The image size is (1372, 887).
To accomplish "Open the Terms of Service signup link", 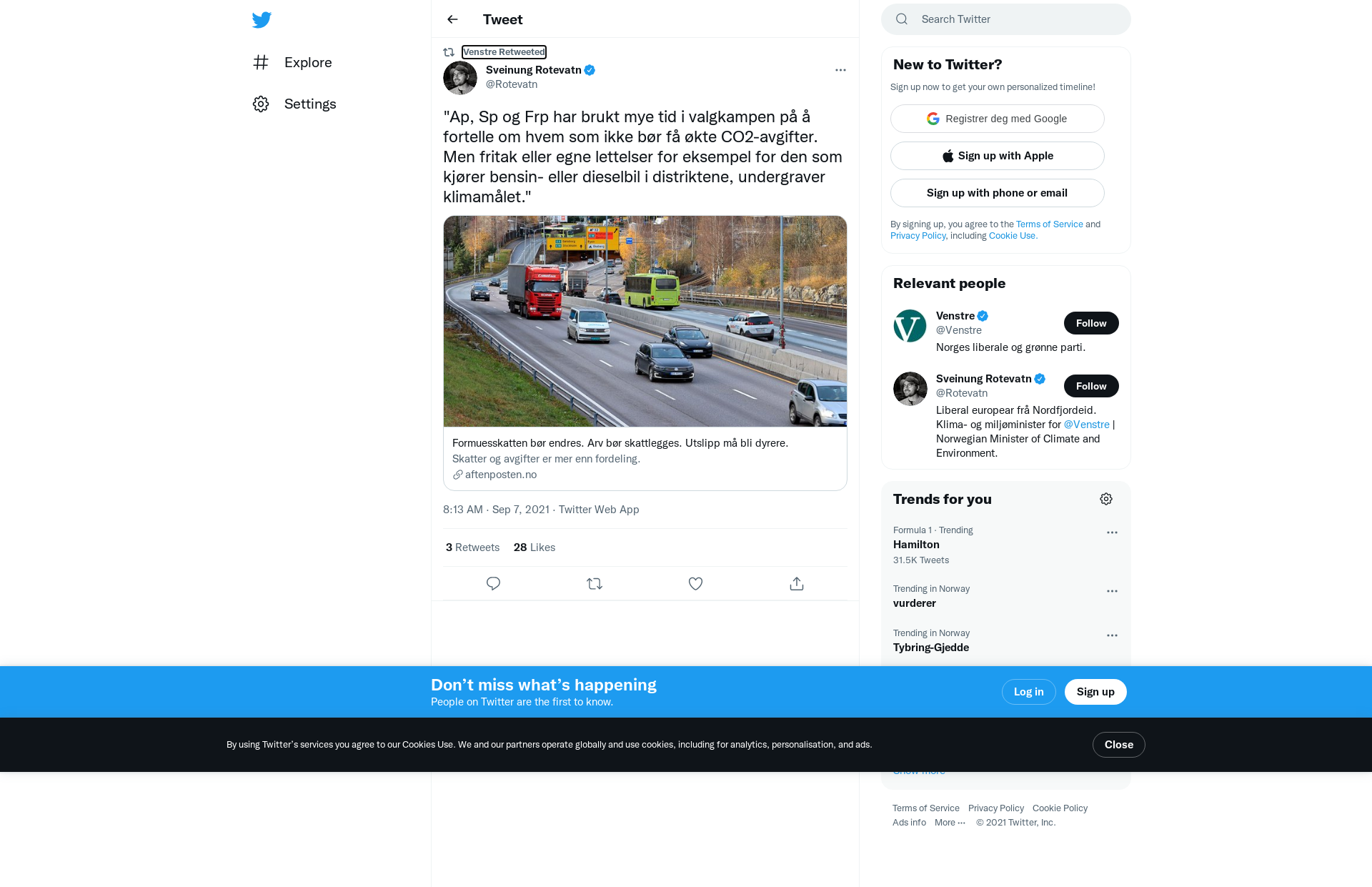I will [1049, 224].
